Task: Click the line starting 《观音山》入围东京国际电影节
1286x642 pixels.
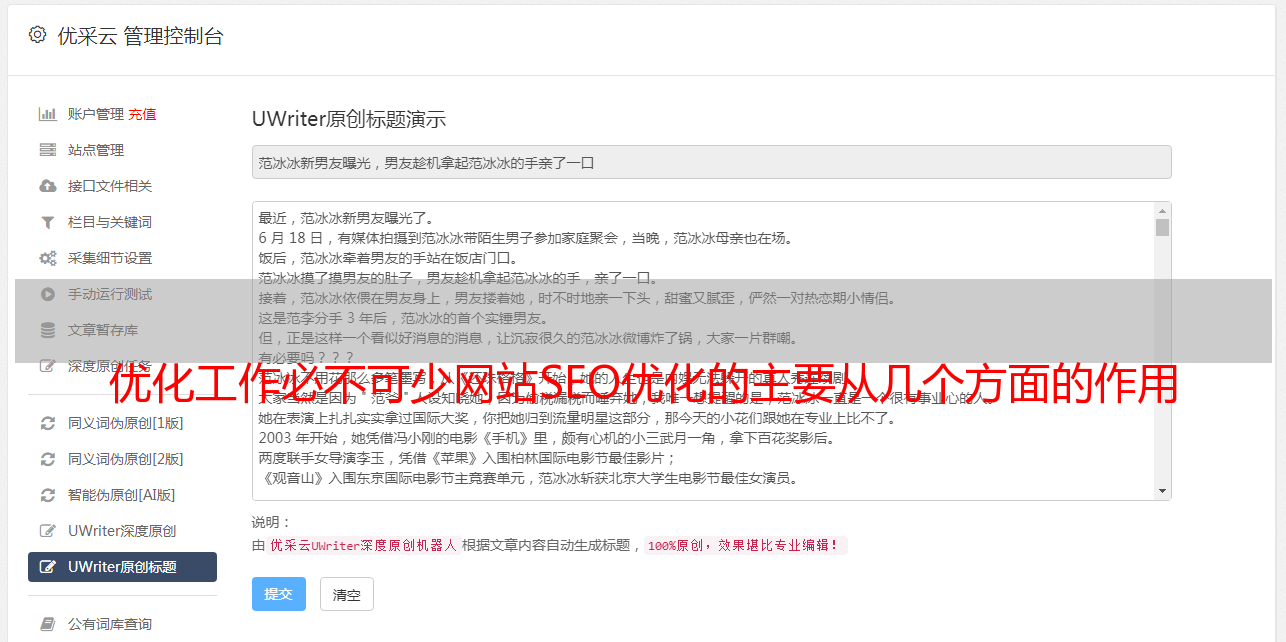Action: point(528,478)
